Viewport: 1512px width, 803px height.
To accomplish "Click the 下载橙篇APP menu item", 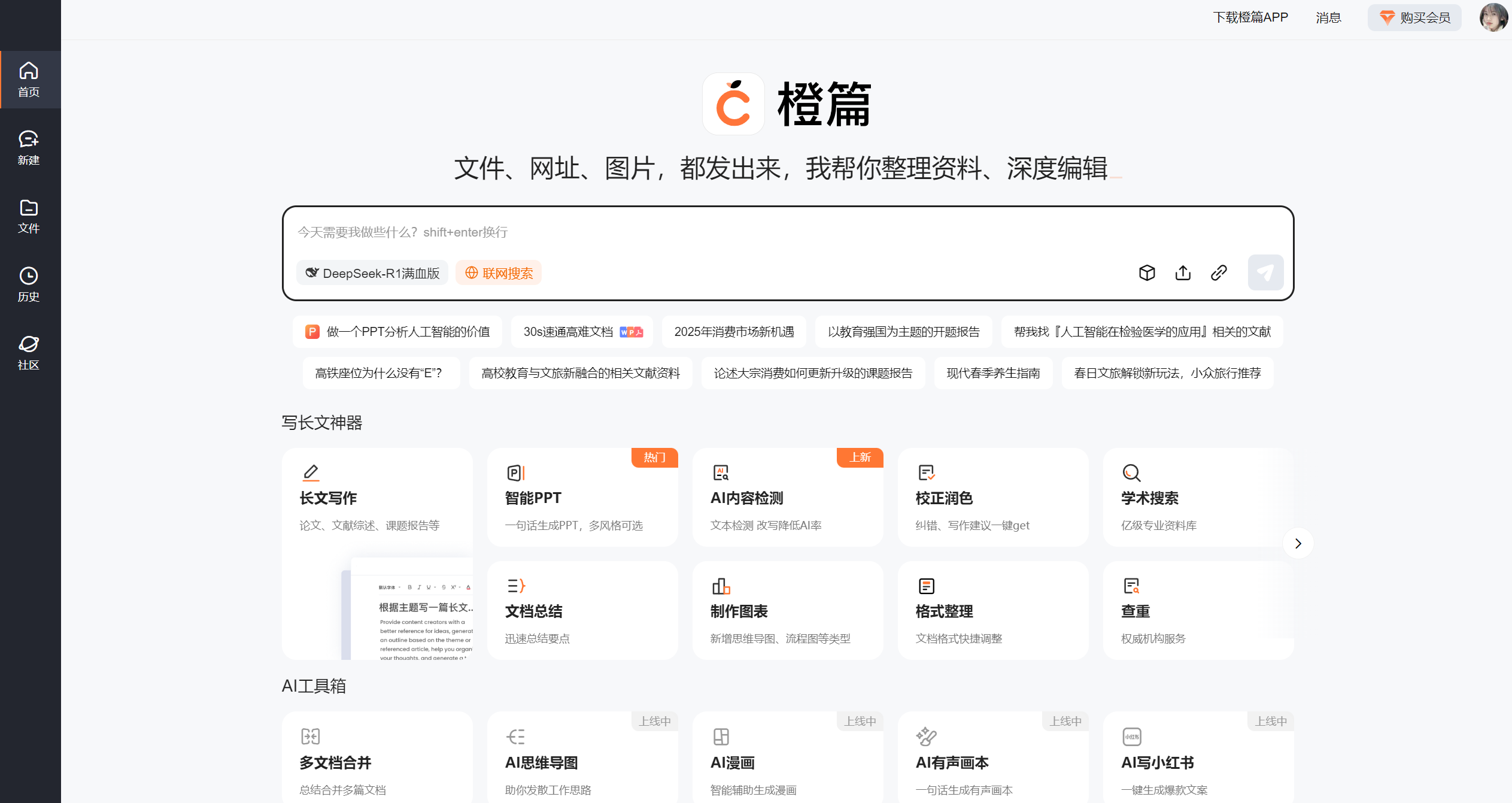I will click(x=1250, y=17).
